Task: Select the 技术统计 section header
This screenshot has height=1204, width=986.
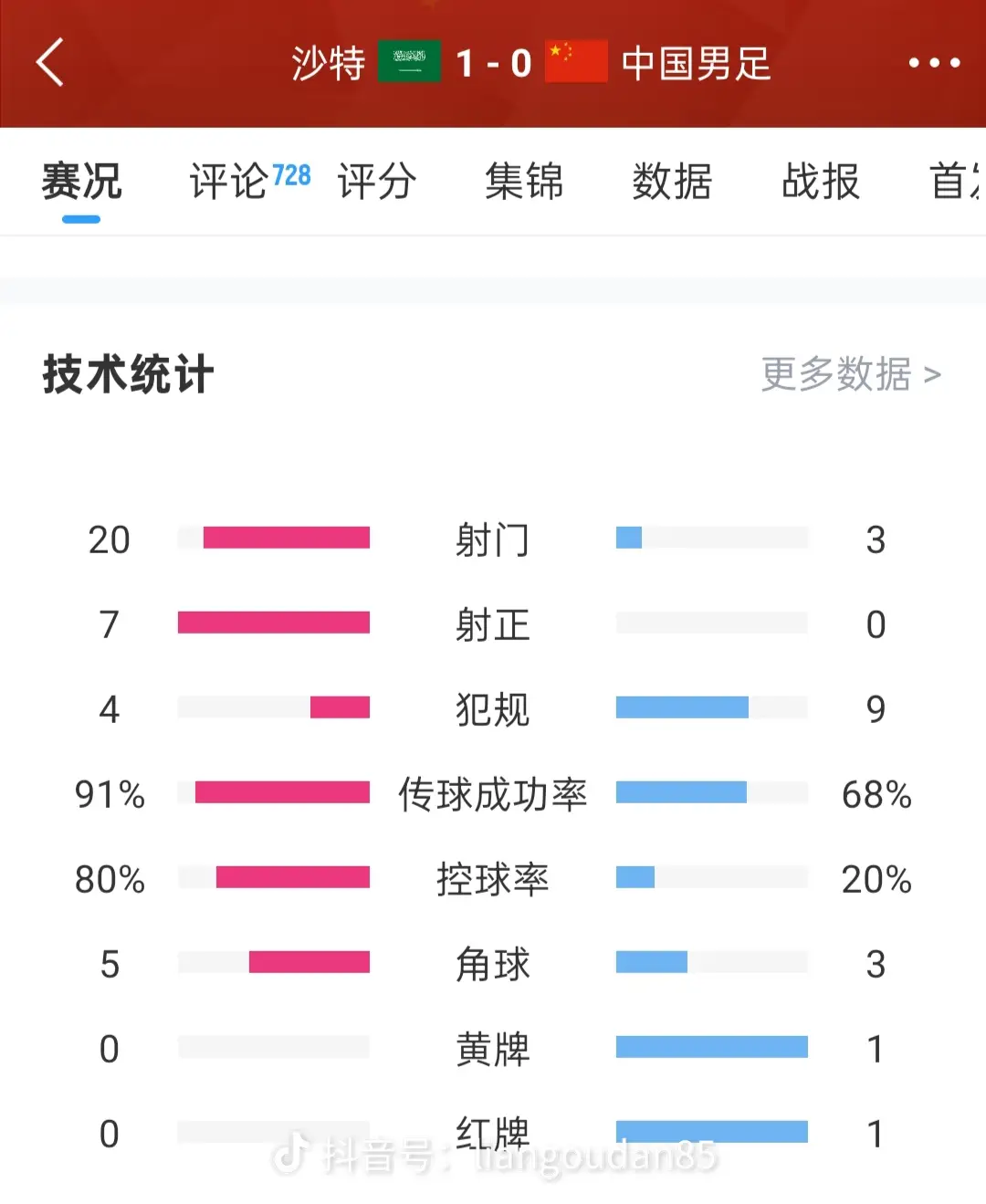Action: coord(125,372)
